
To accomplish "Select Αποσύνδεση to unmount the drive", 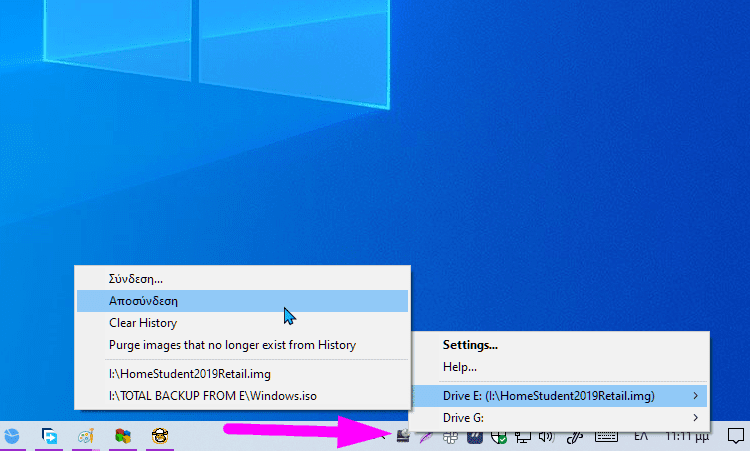I will tap(243, 301).
